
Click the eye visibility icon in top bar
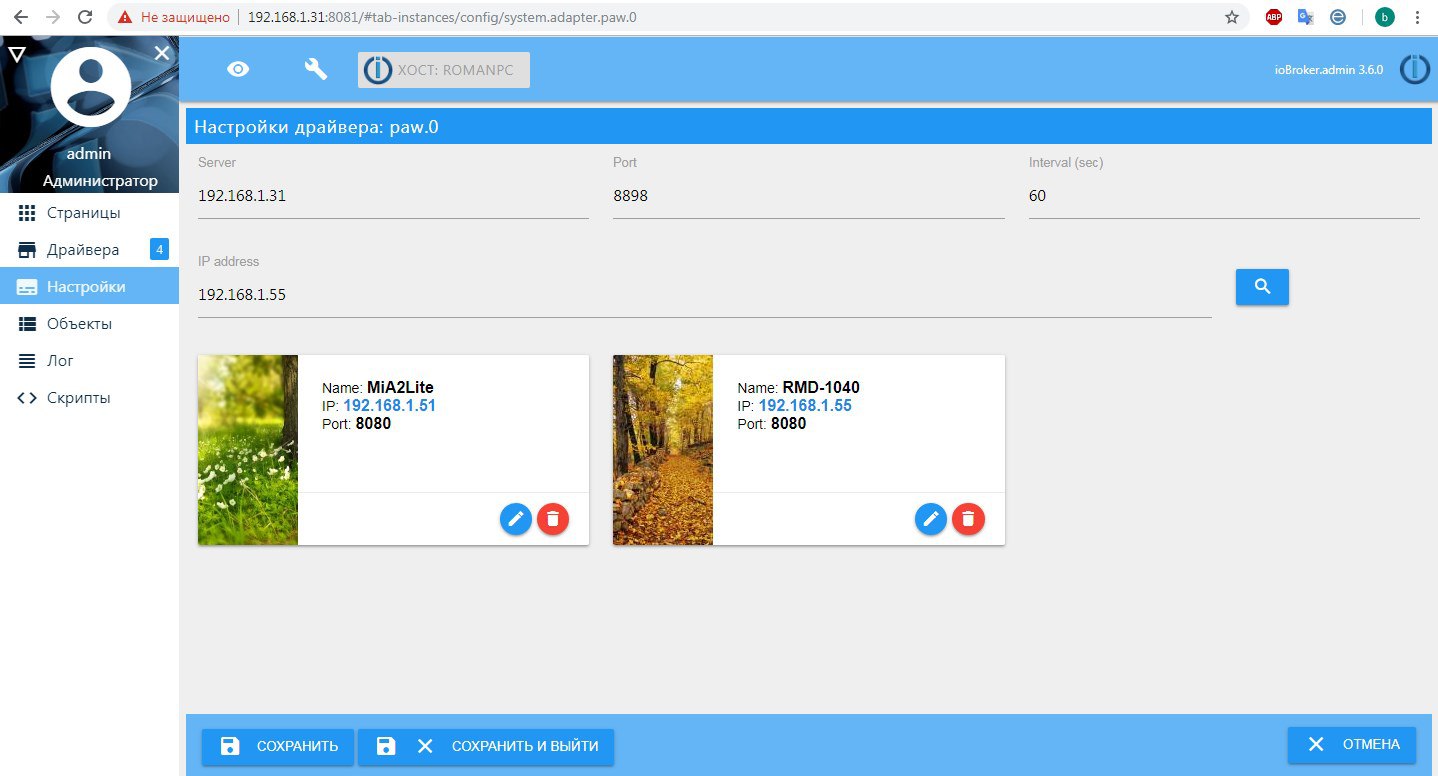tap(238, 69)
